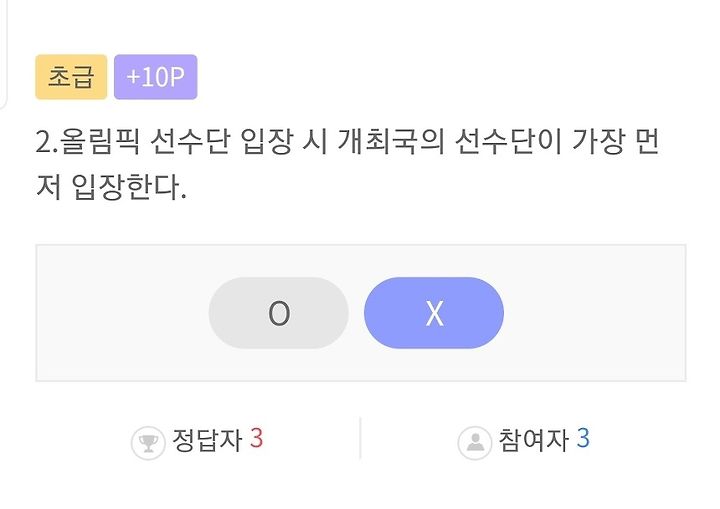Viewport: 720px width, 509px height.
Task: Click the question number 2. at the start
Action: 47,142
